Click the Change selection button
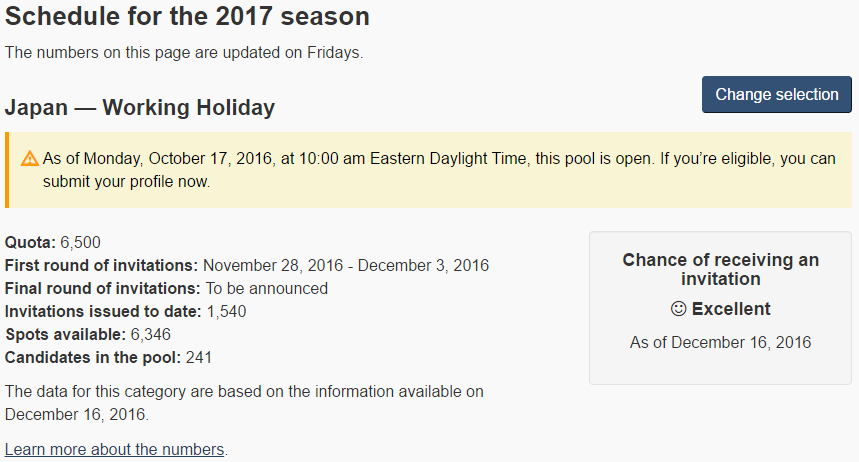The width and height of the screenshot is (859, 462). click(776, 95)
